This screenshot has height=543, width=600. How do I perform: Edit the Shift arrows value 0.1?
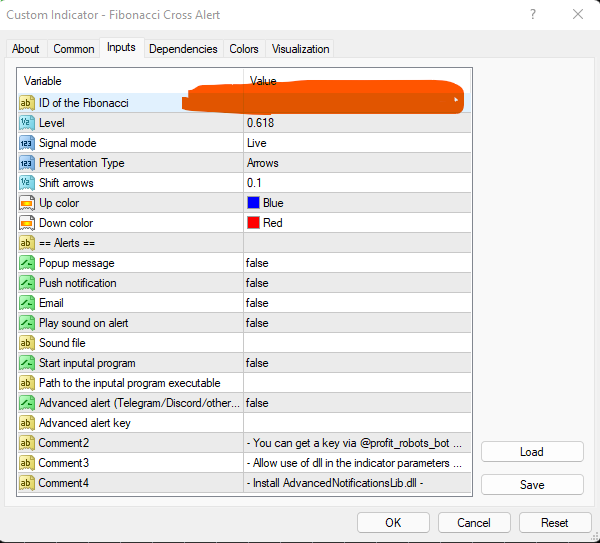(x=357, y=183)
